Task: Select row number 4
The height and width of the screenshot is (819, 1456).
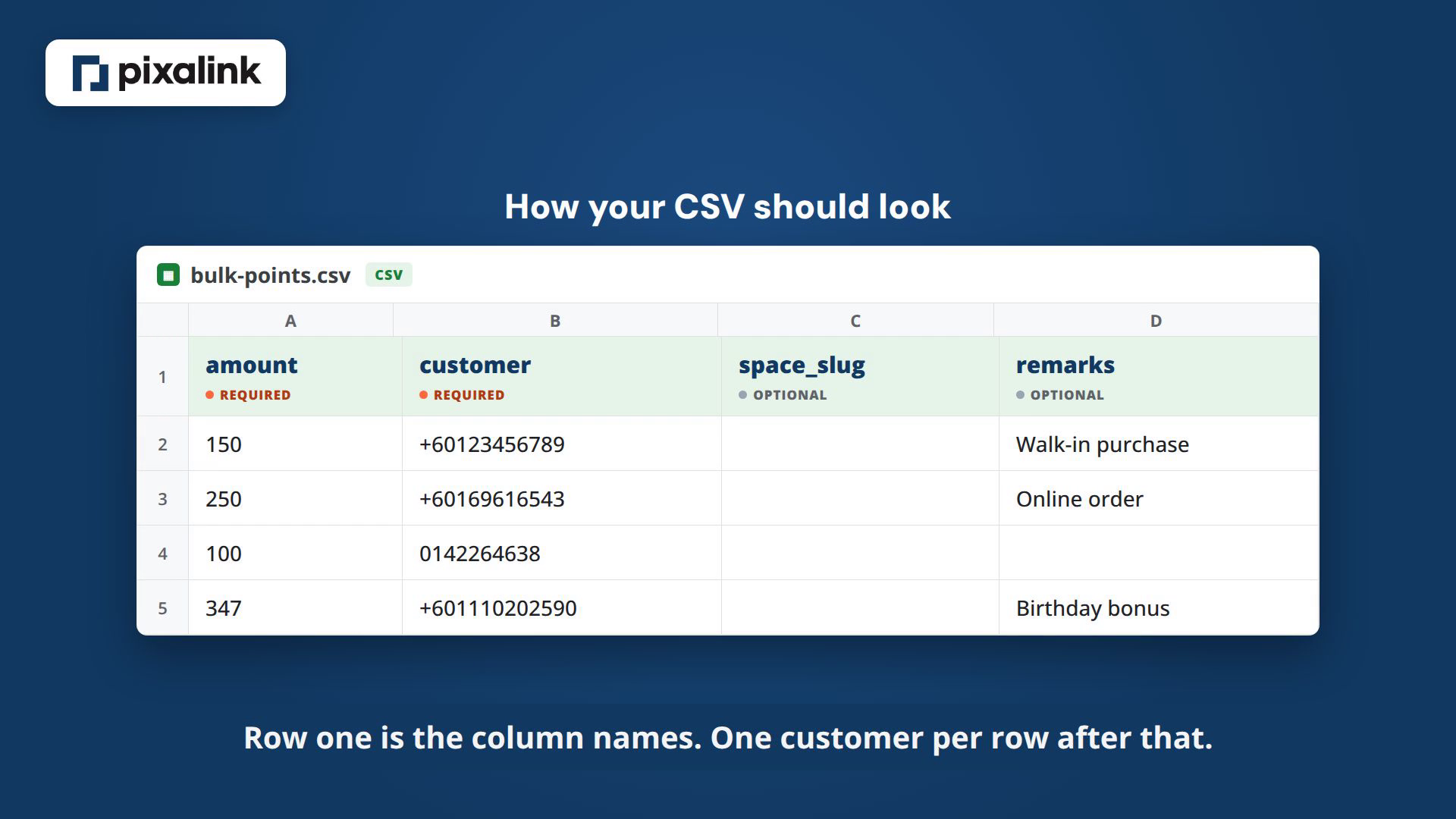Action: [162, 554]
